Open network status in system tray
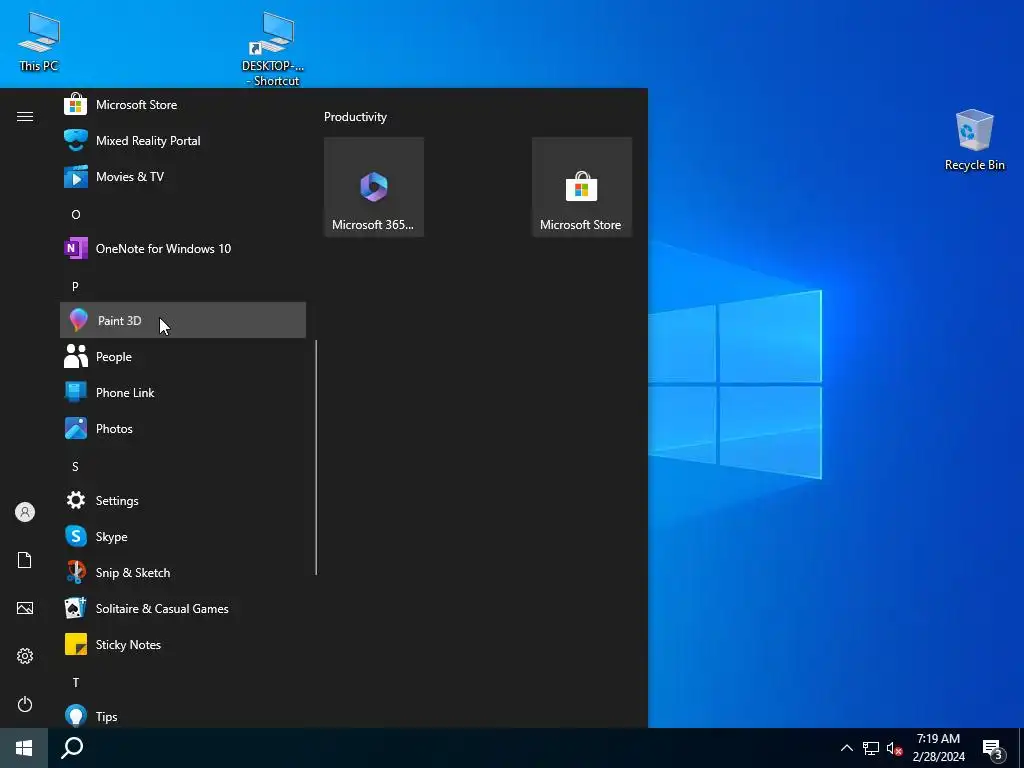 (x=871, y=748)
